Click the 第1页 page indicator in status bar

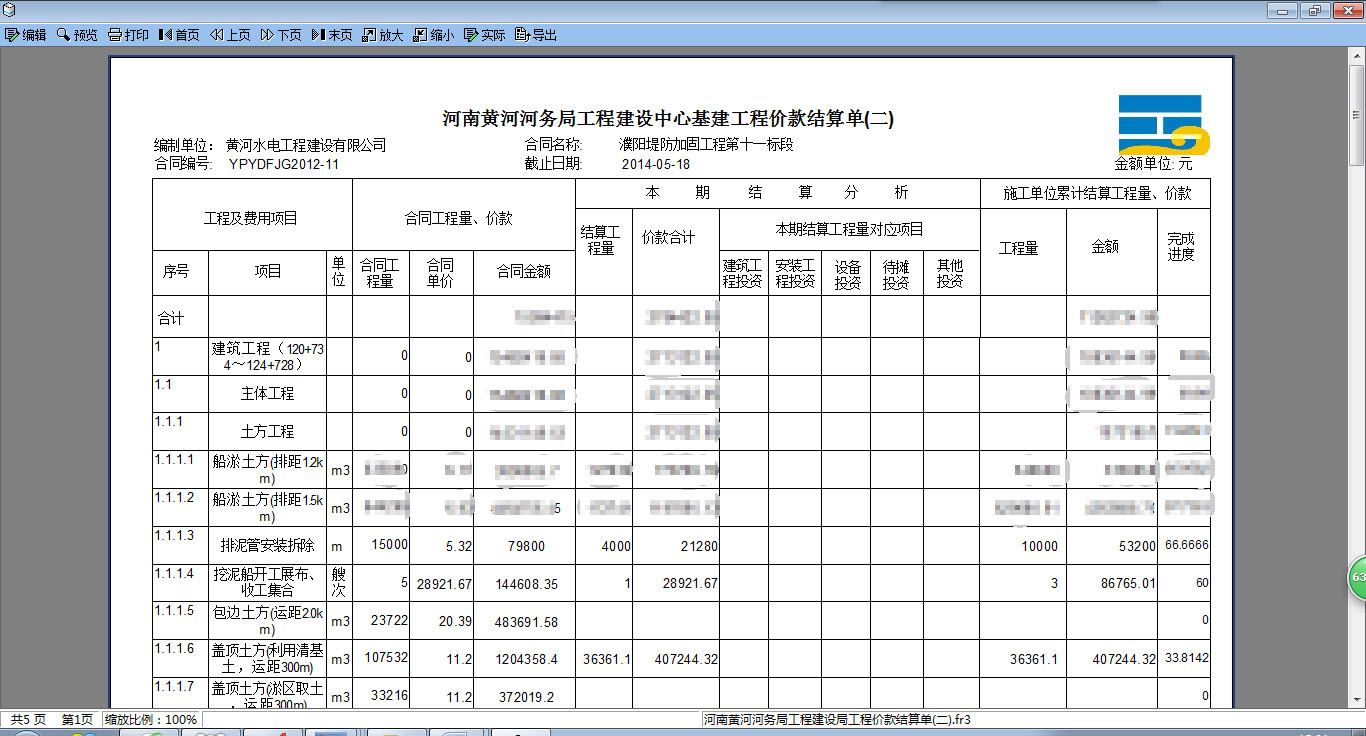(77, 719)
